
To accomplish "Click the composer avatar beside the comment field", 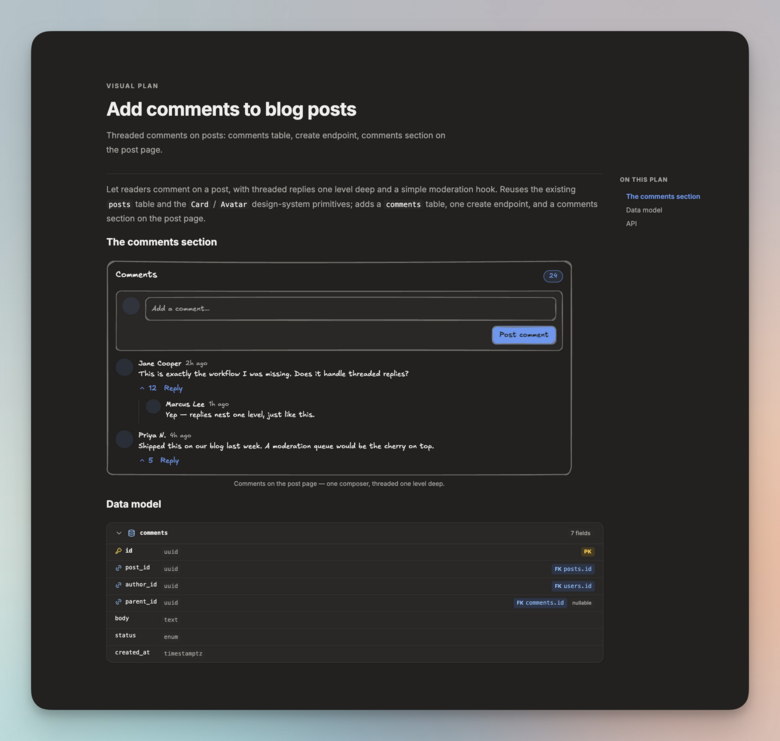I will (131, 306).
